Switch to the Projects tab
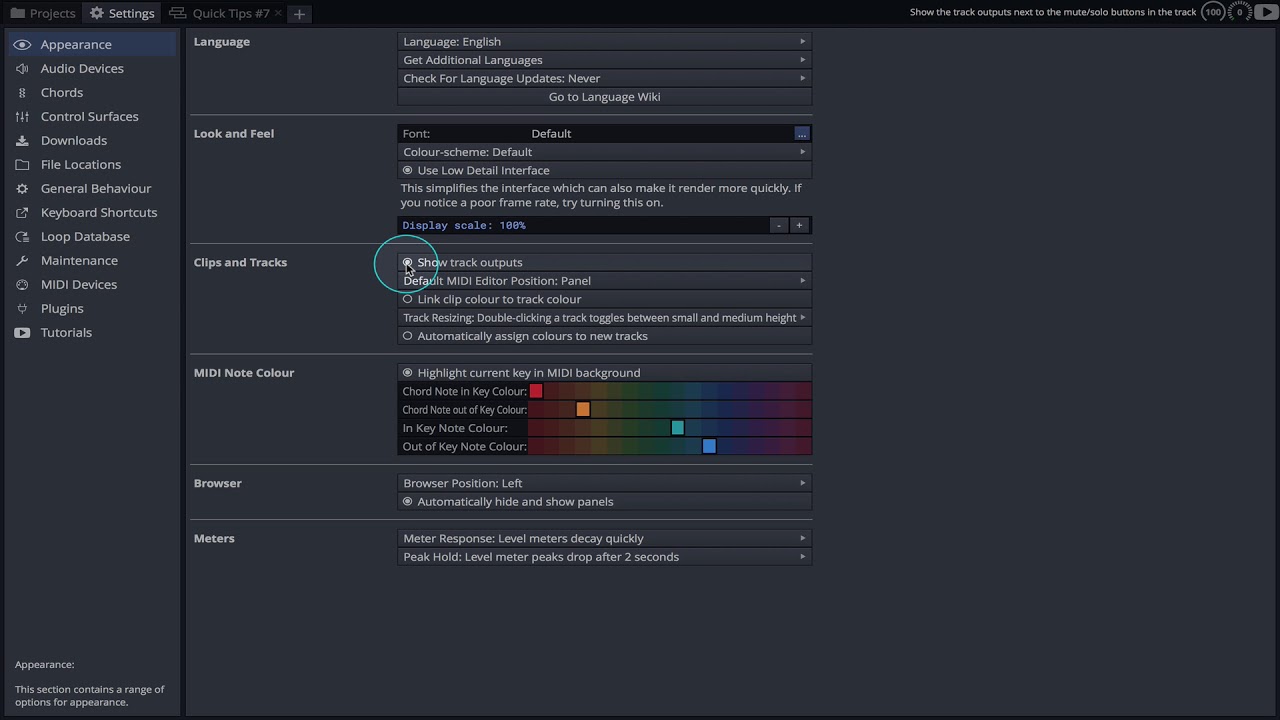The height and width of the screenshot is (720, 1280). coord(43,13)
